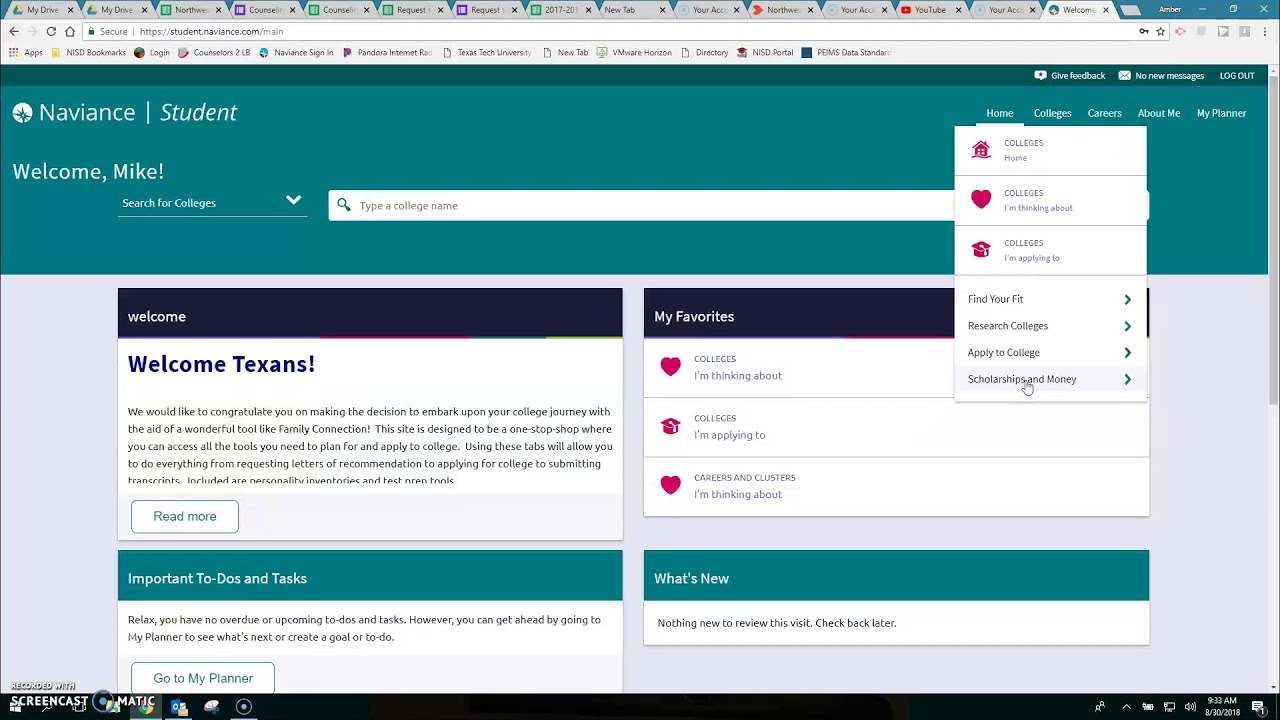The height and width of the screenshot is (720, 1280).
Task: Click Give feedback link text
Action: [1078, 76]
